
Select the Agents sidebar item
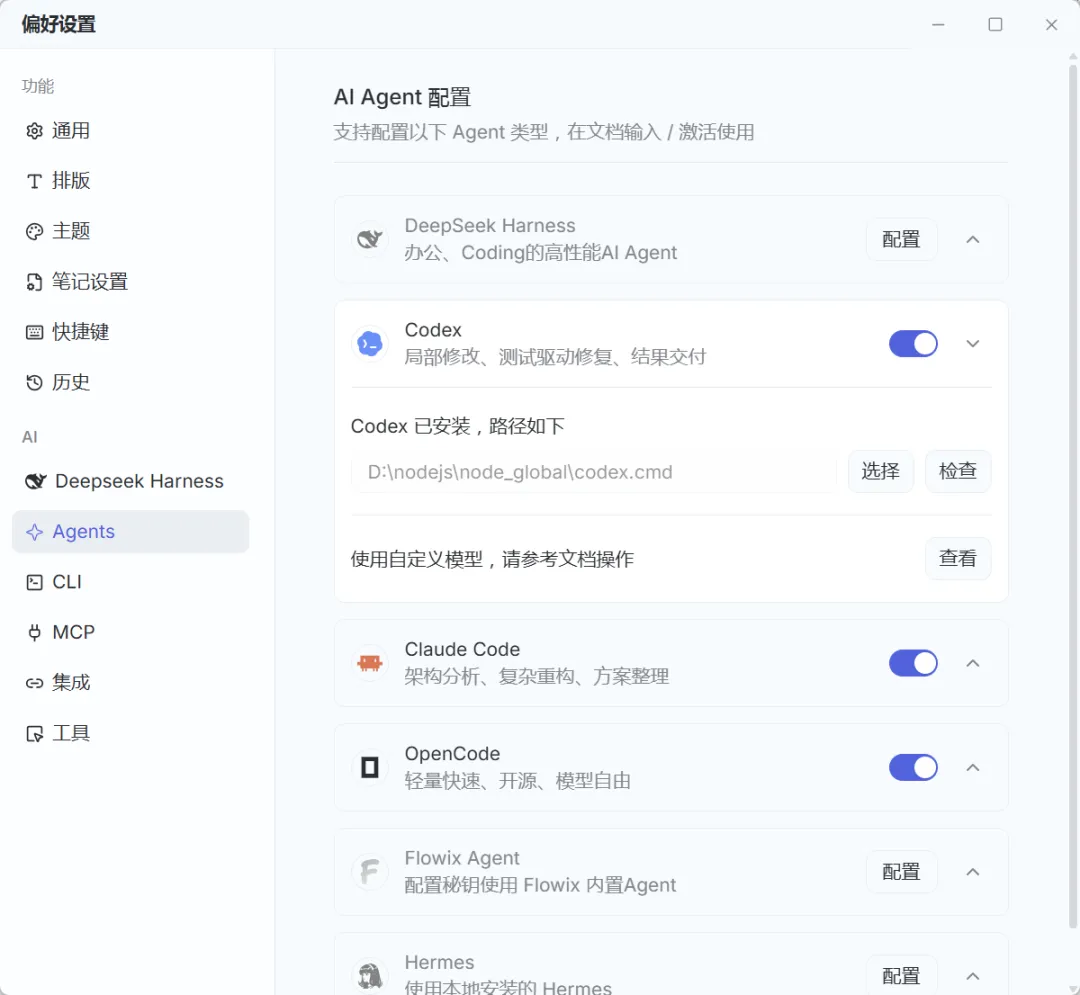tap(130, 532)
